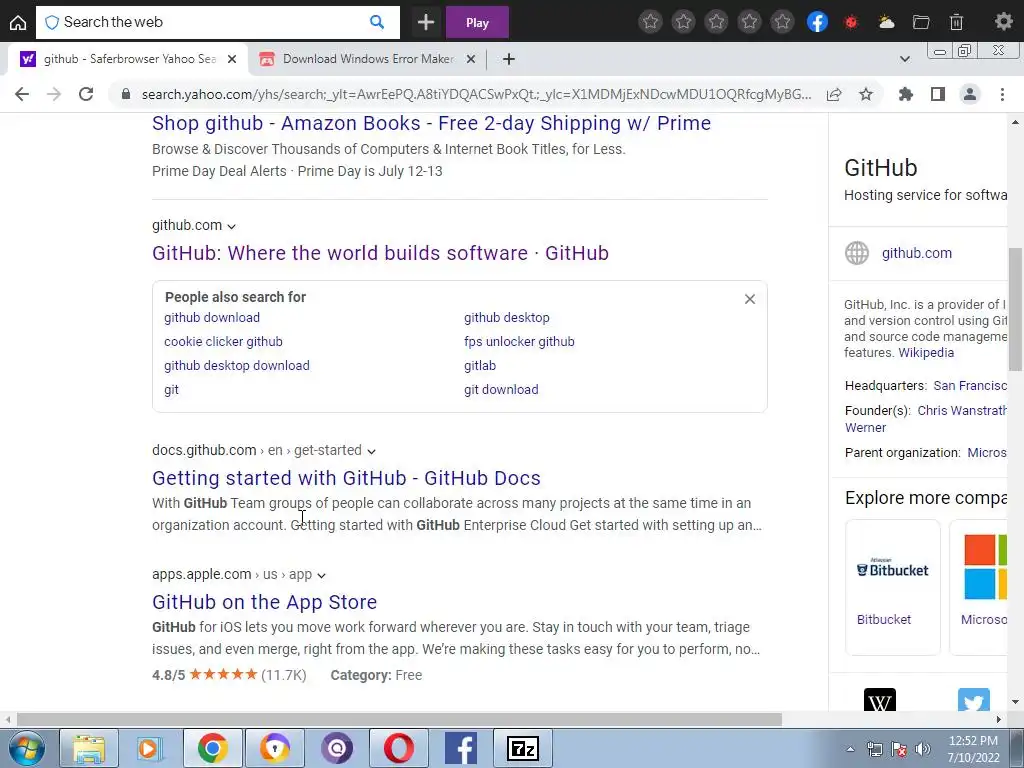The height and width of the screenshot is (768, 1024).
Task: Click the address bar URL
Action: click(476, 94)
